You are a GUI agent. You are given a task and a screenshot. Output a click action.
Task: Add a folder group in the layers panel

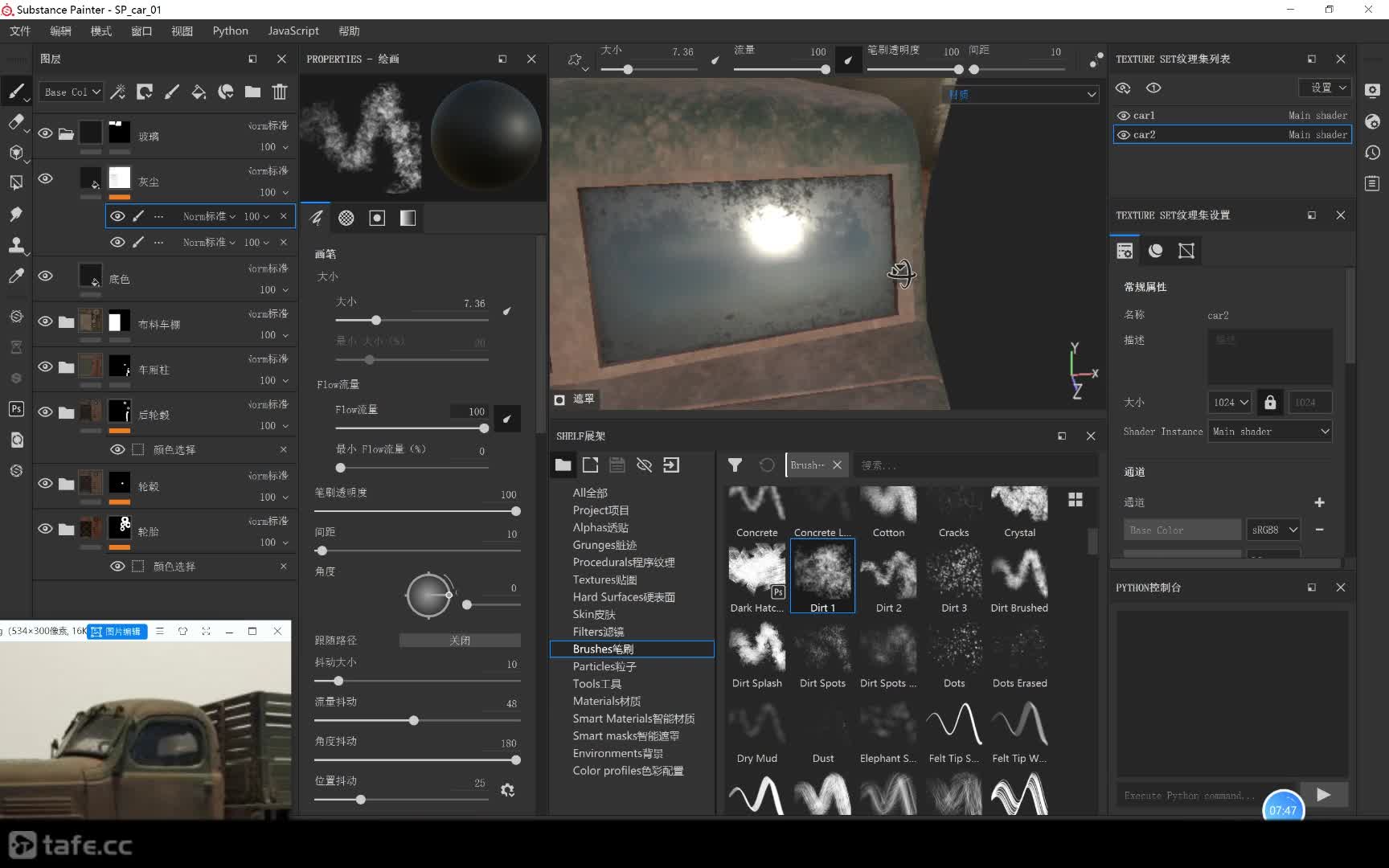[x=252, y=92]
